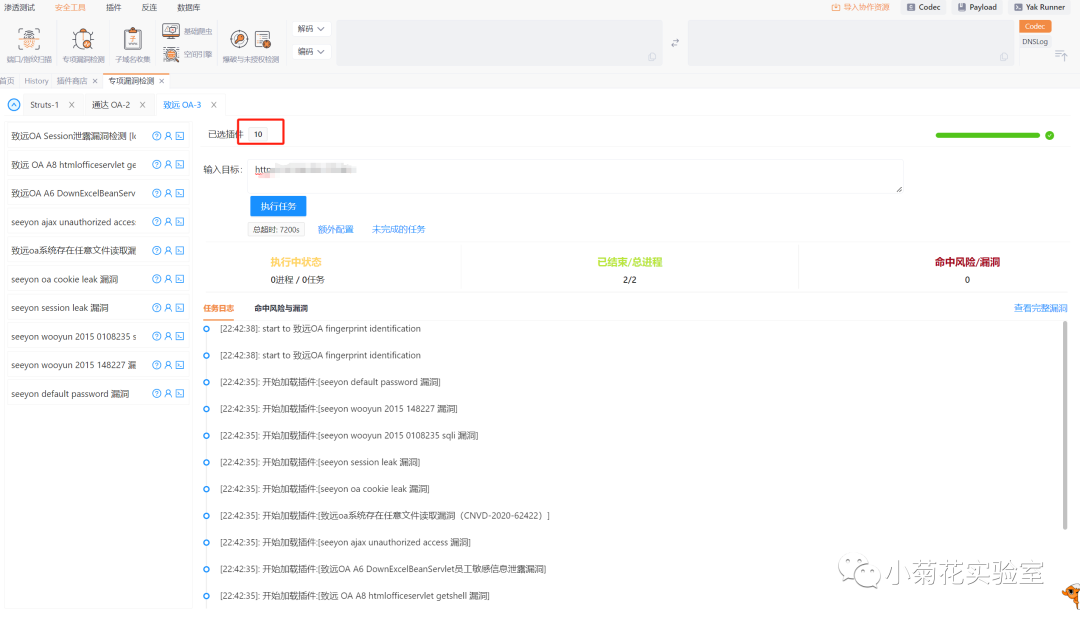Screen dimensions: 1080x620
Task: Open the 专项漏洞检测 bug icon tool
Action: 83,45
